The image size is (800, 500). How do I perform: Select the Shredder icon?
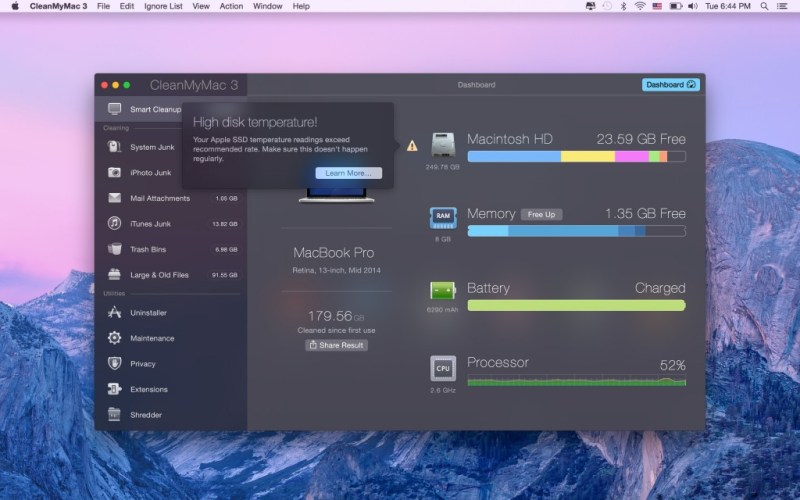[114, 414]
